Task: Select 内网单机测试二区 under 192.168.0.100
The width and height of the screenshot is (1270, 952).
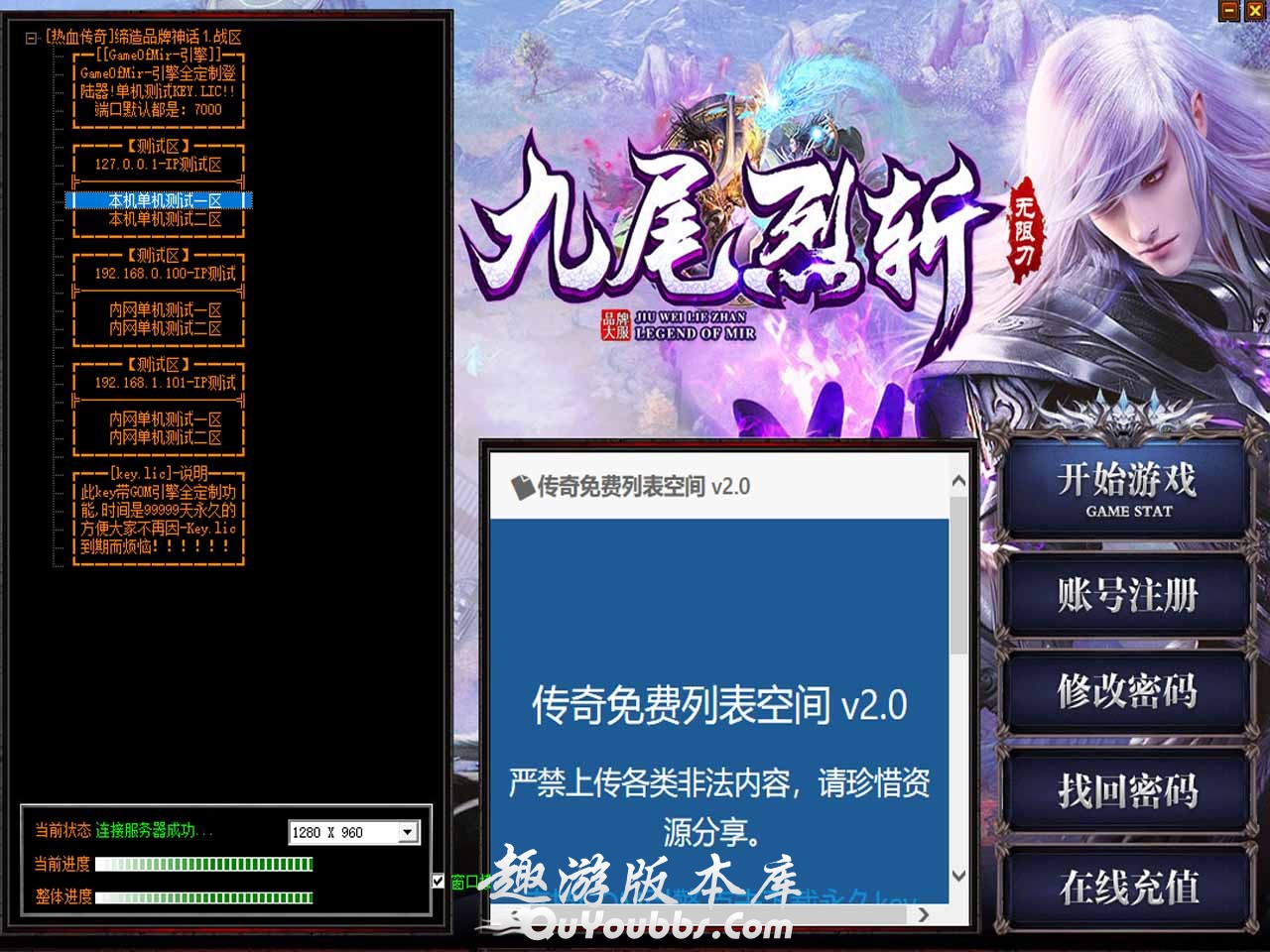Action: pos(159,328)
